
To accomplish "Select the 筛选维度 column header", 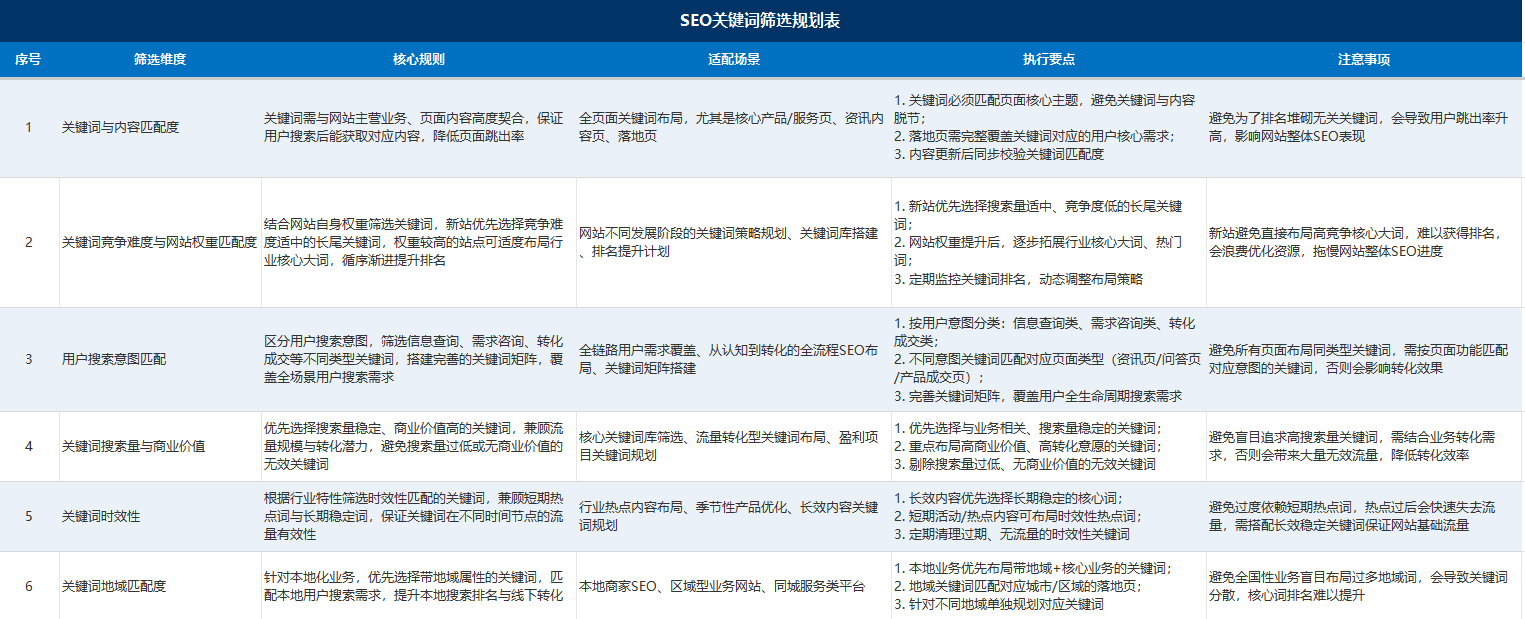I will (x=160, y=59).
